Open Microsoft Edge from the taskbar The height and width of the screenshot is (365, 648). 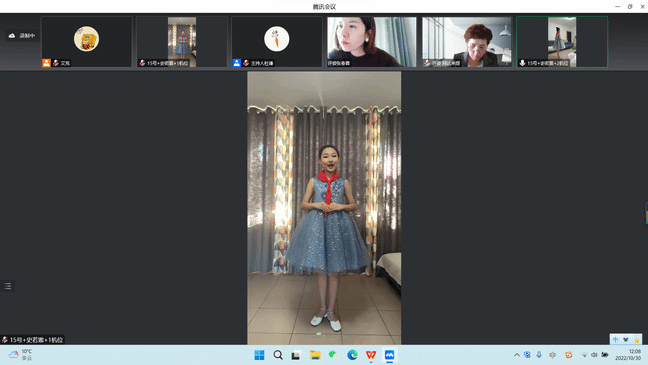(x=352, y=355)
